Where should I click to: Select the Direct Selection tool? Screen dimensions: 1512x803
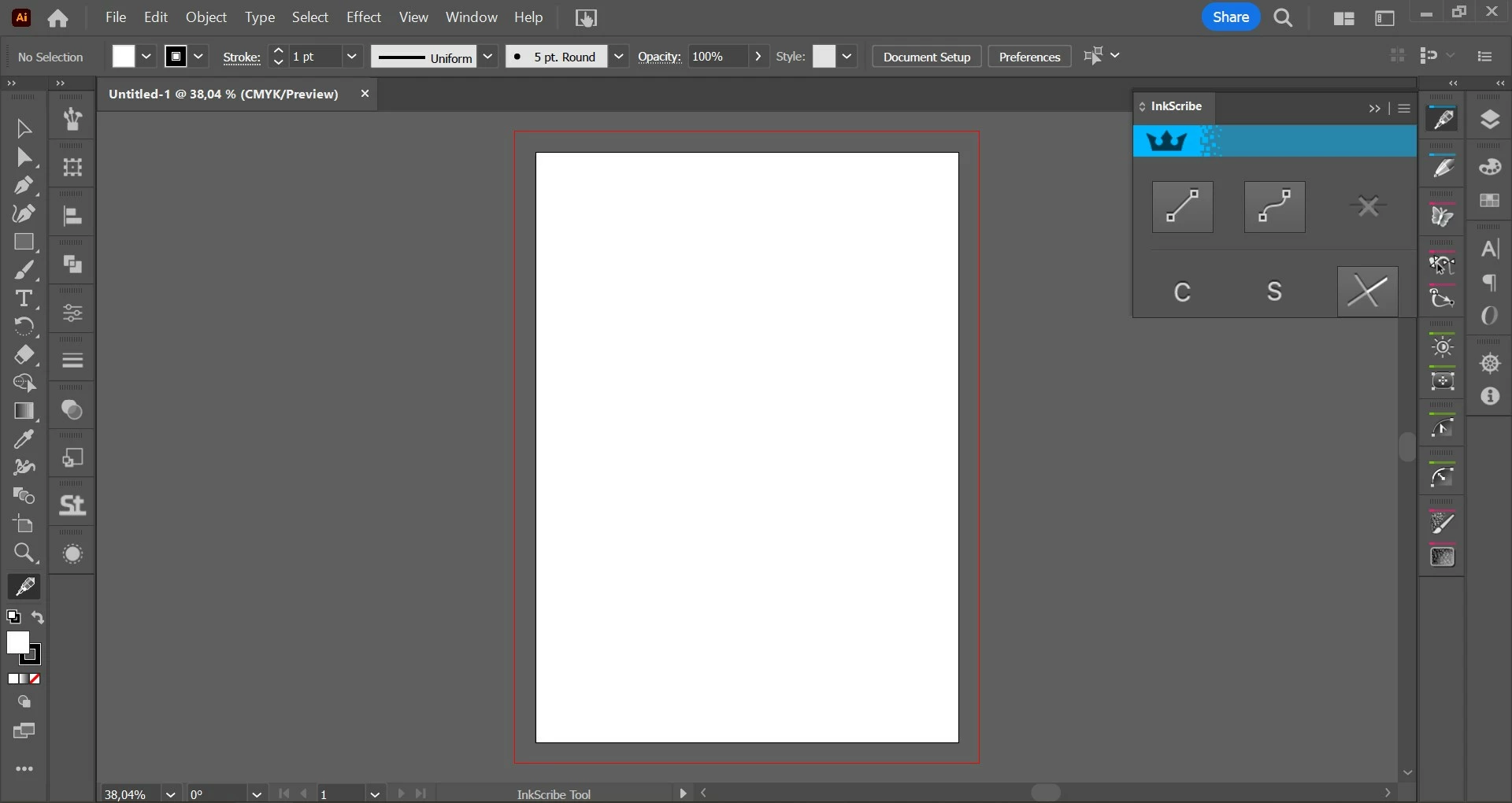(x=24, y=157)
